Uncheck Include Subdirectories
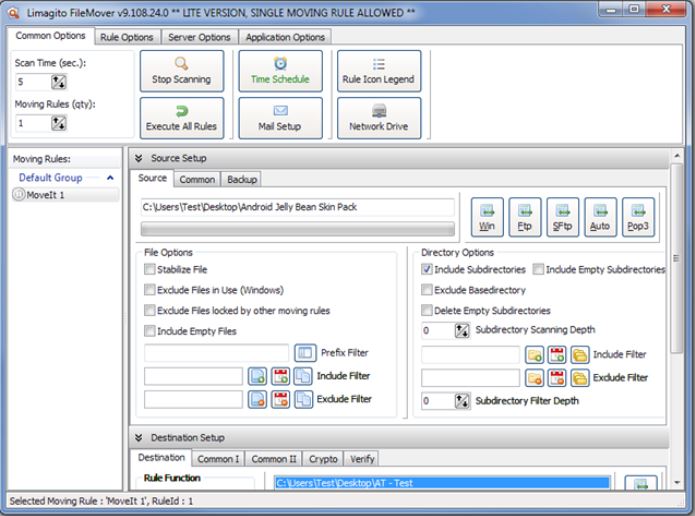This screenshot has height=516, width=695. pos(427,269)
